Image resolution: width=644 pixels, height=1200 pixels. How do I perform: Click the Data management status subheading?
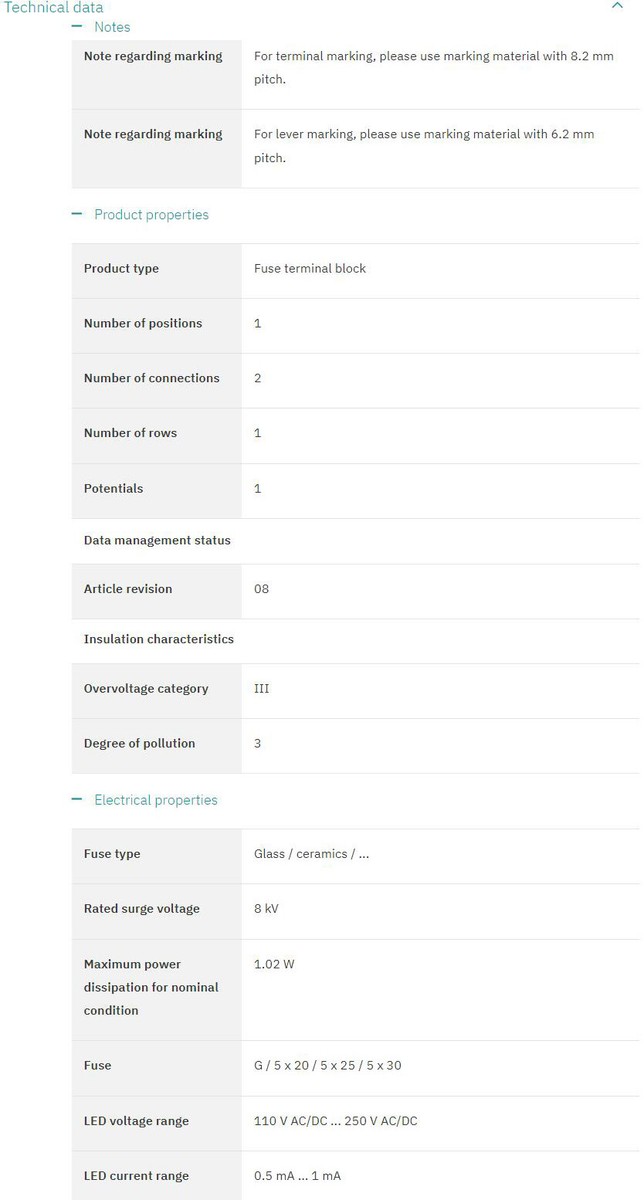tap(157, 541)
